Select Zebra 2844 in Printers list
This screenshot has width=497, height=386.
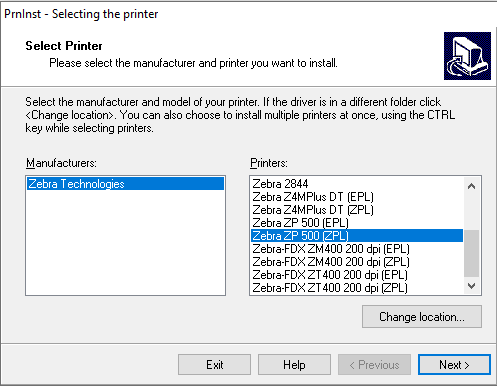(357, 184)
